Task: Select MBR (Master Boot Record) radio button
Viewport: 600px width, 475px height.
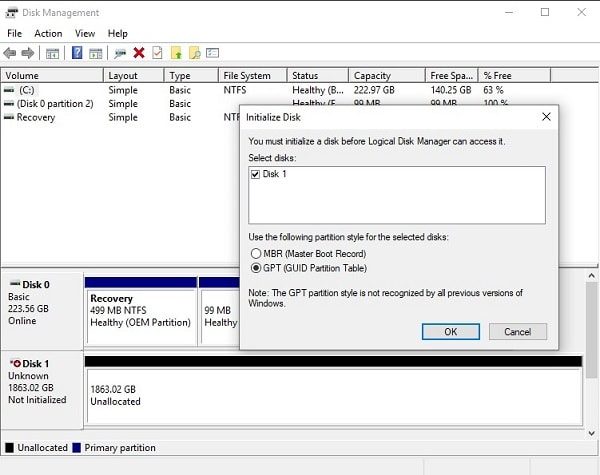Action: [256, 253]
